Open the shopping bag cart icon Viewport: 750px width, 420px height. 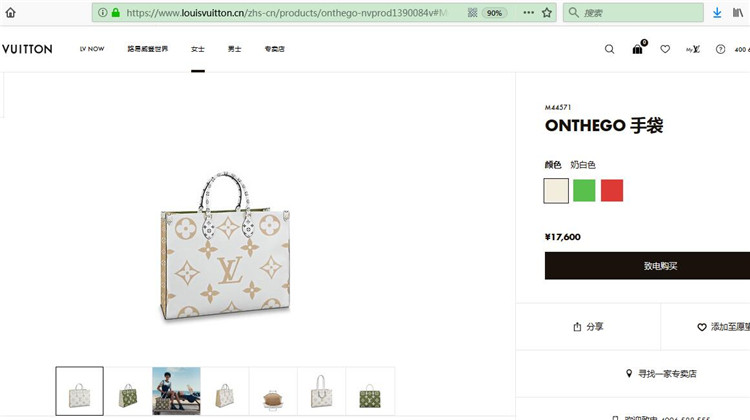(x=638, y=48)
